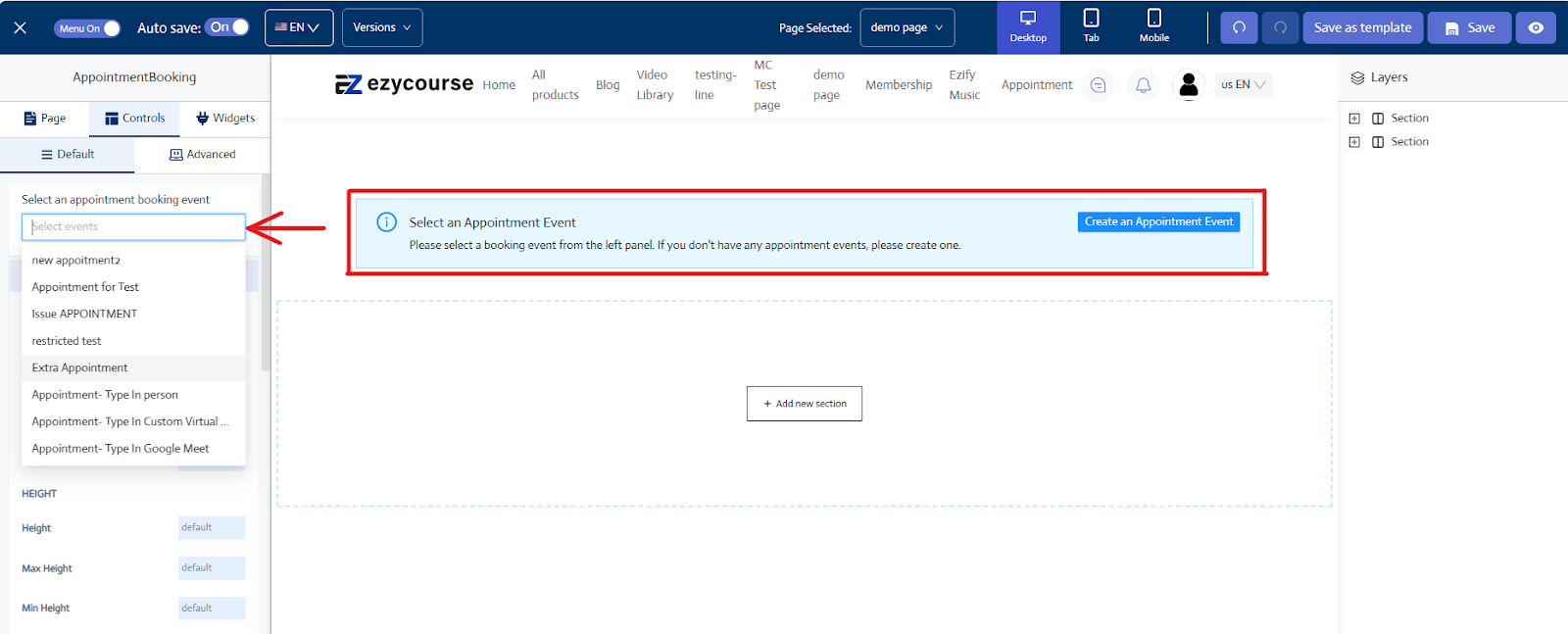Choose 'Appointment- Type In Custom Virtual' option
The height and width of the screenshot is (634, 1568).
coord(133,422)
